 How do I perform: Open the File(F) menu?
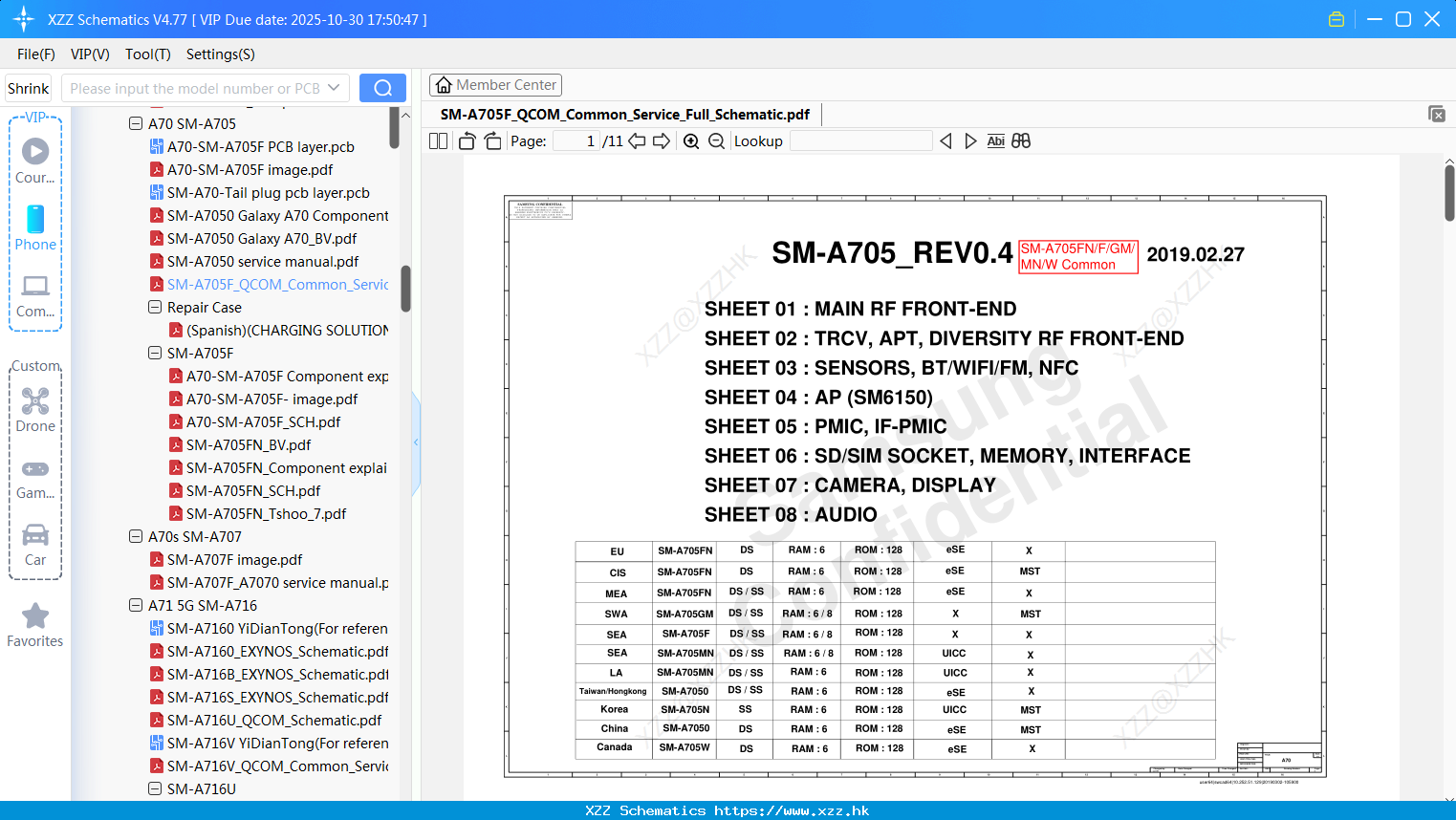pyautogui.click(x=36, y=54)
